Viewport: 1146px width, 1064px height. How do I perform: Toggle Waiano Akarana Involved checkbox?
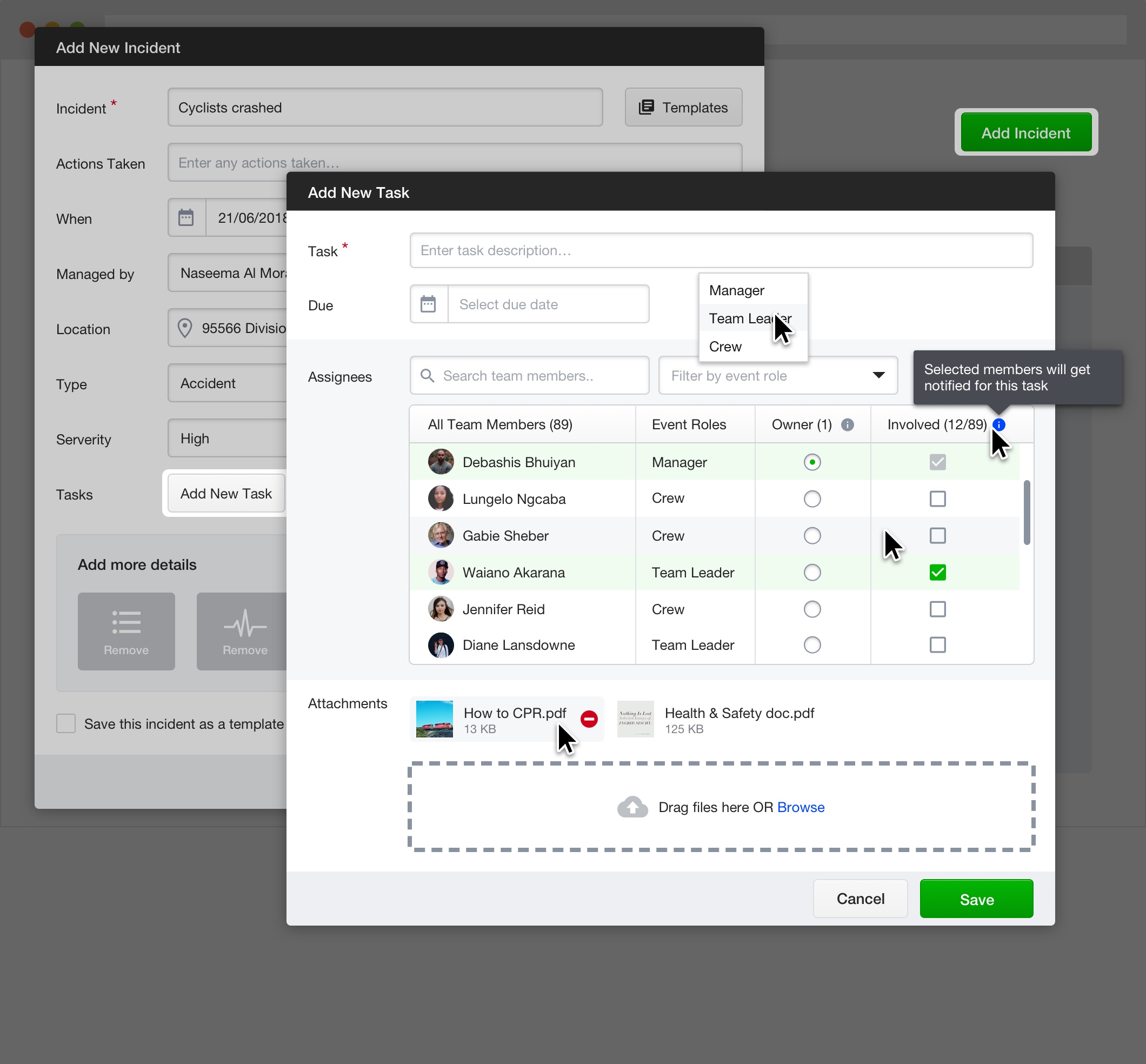click(x=937, y=572)
